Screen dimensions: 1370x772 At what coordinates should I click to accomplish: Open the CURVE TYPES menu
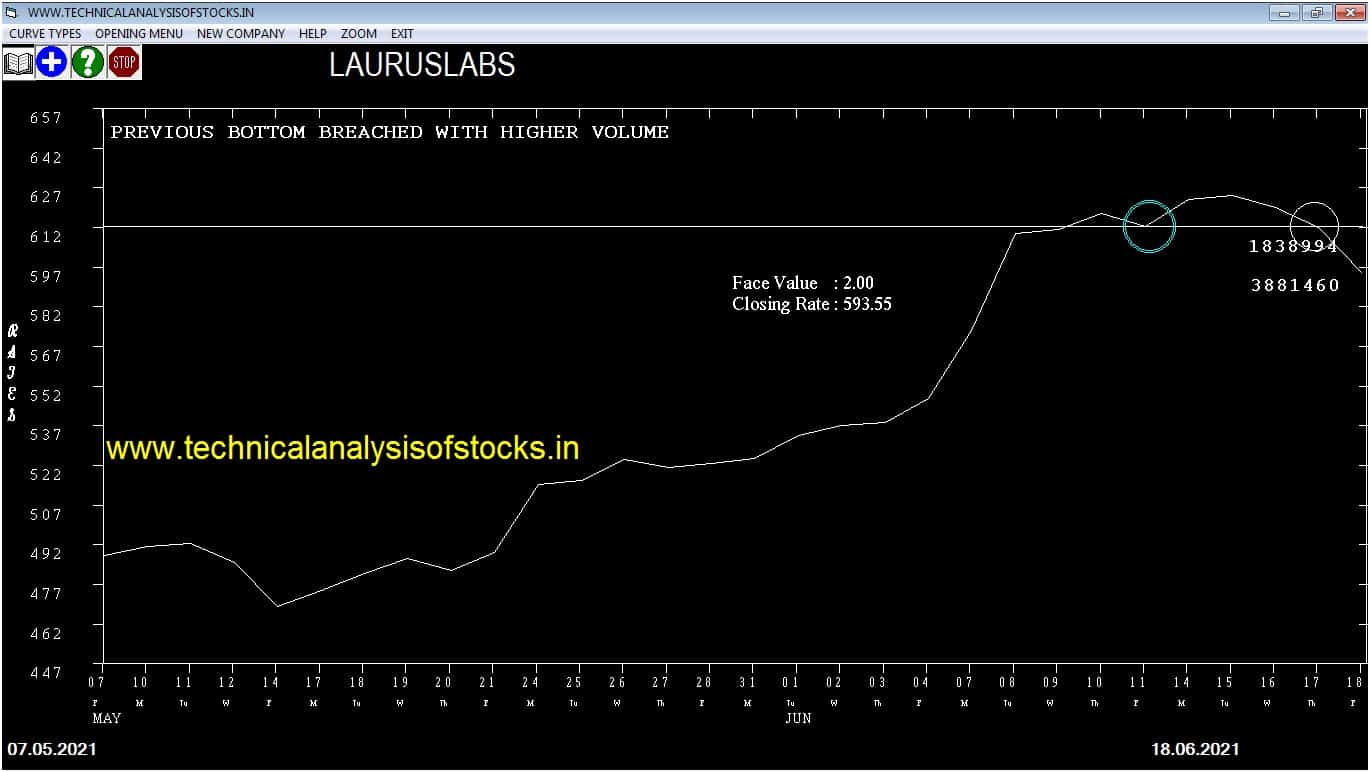coord(45,33)
